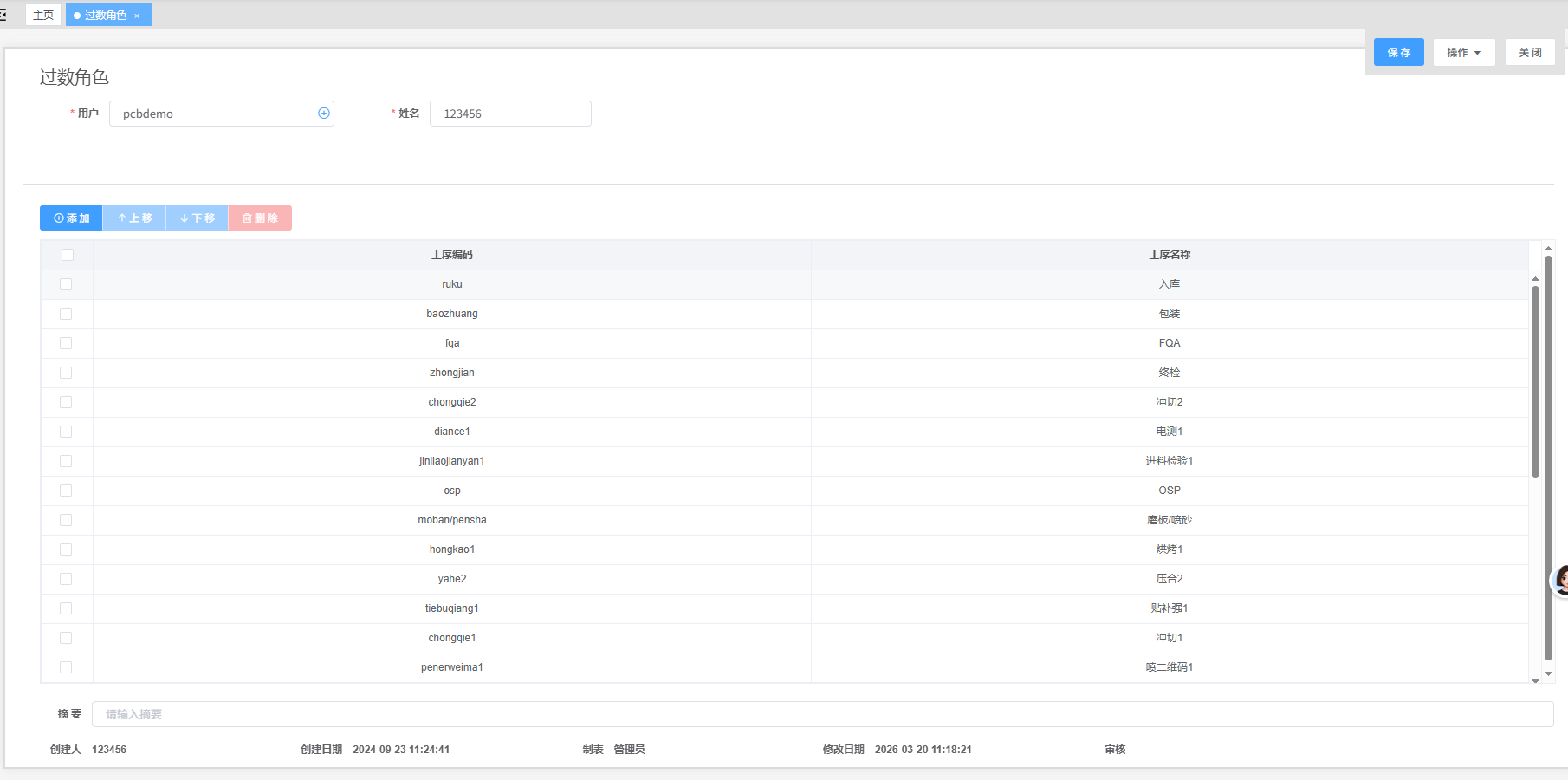Switch to the 主页 tab
The height and width of the screenshot is (780, 1568).
click(x=43, y=16)
